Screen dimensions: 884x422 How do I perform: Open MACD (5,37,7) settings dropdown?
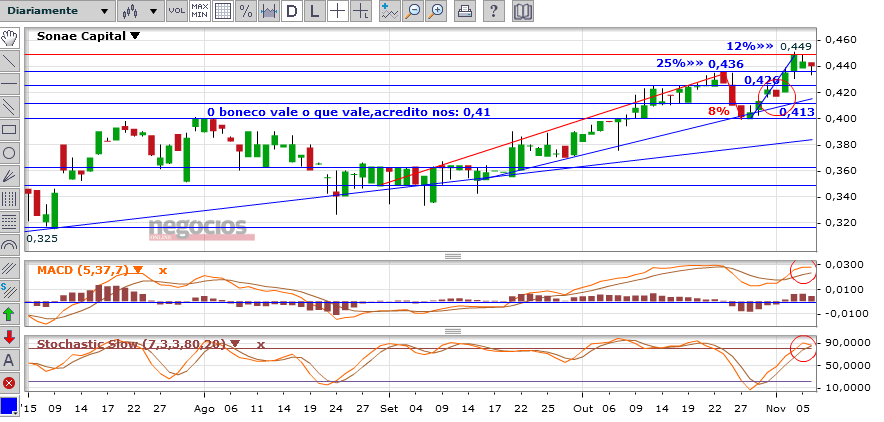(x=138, y=270)
